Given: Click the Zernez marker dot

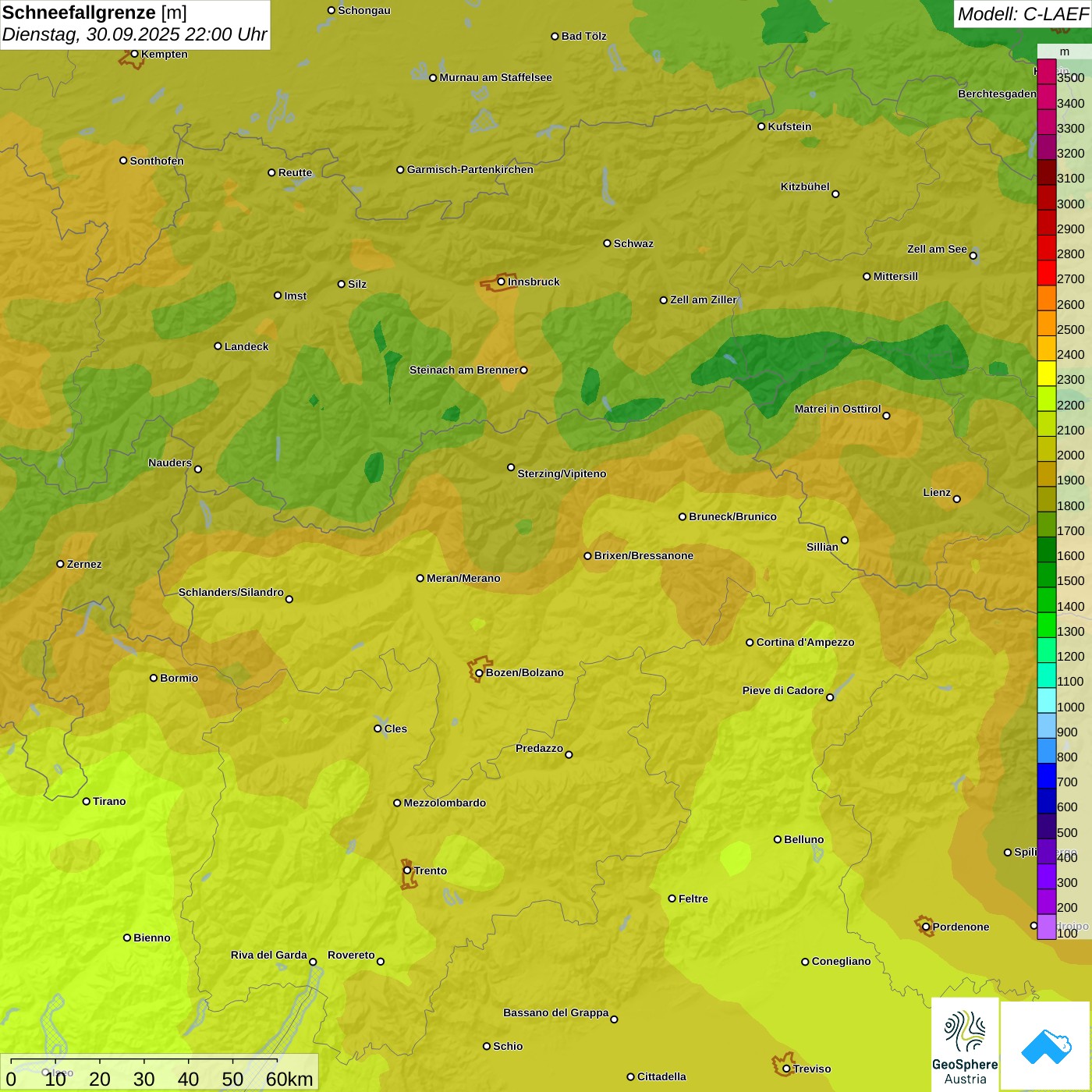Looking at the screenshot, I should [60, 564].
